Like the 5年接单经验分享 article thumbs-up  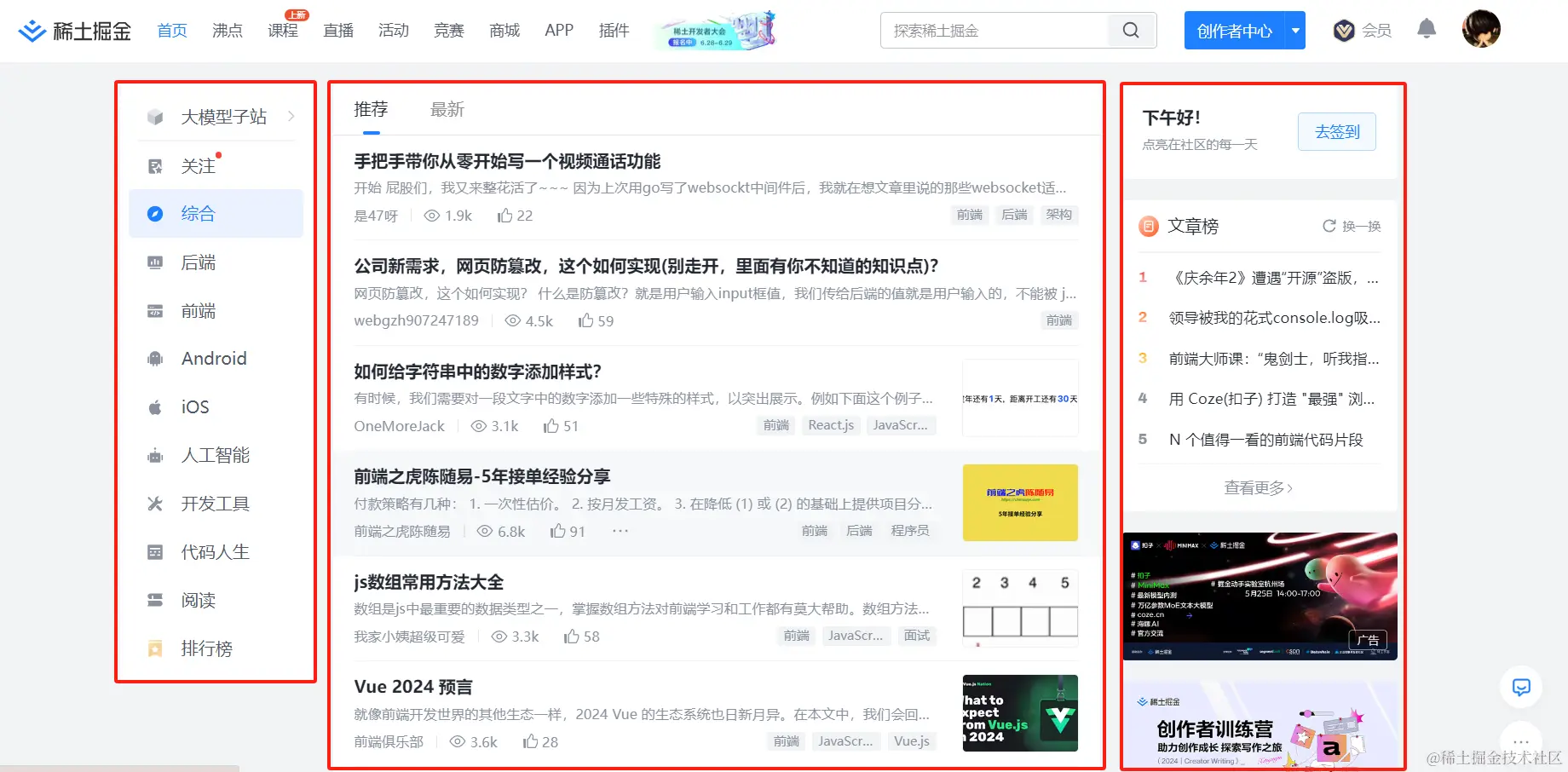coord(558,531)
